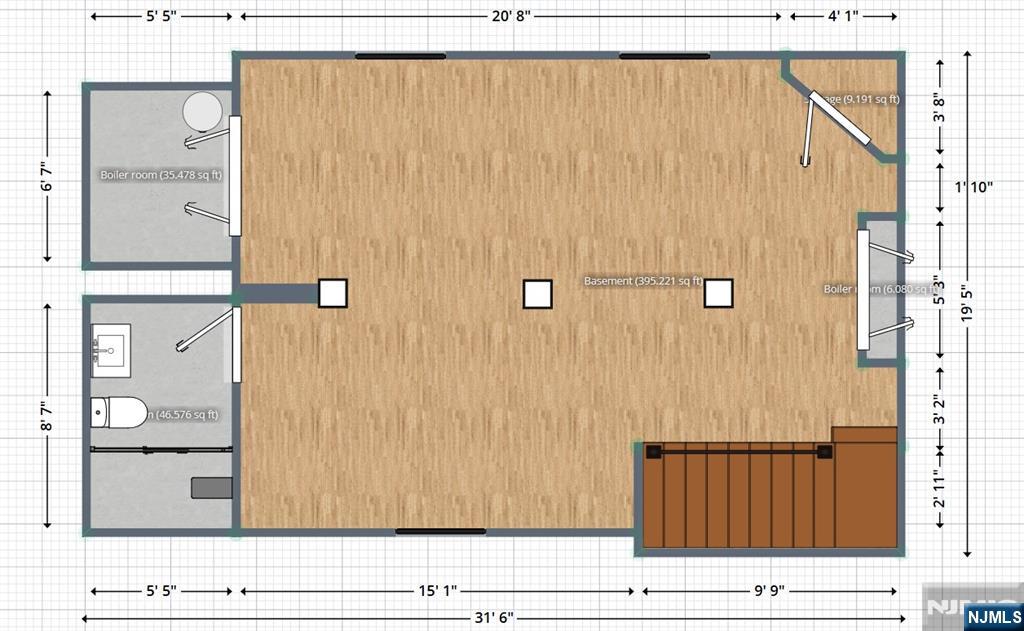Select the bathroom sink fixture
Viewport: 1024px width, 631px height.
click(x=110, y=350)
